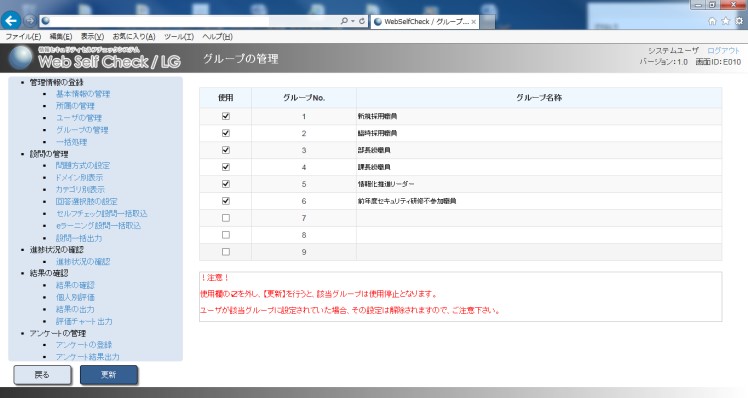Open the address bar dropdown arrow
This screenshot has width=748, height=398.
click(x=353, y=21)
